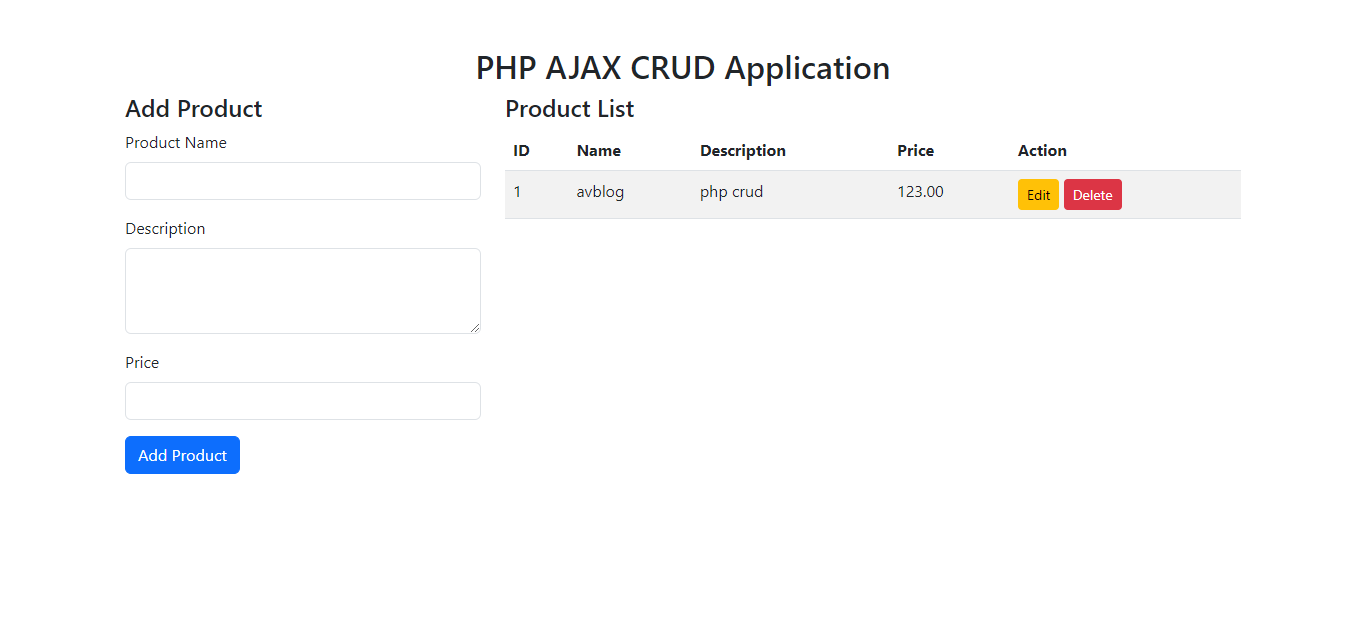The height and width of the screenshot is (636, 1366).
Task: Delete the avblog product
Action: click(x=1093, y=195)
